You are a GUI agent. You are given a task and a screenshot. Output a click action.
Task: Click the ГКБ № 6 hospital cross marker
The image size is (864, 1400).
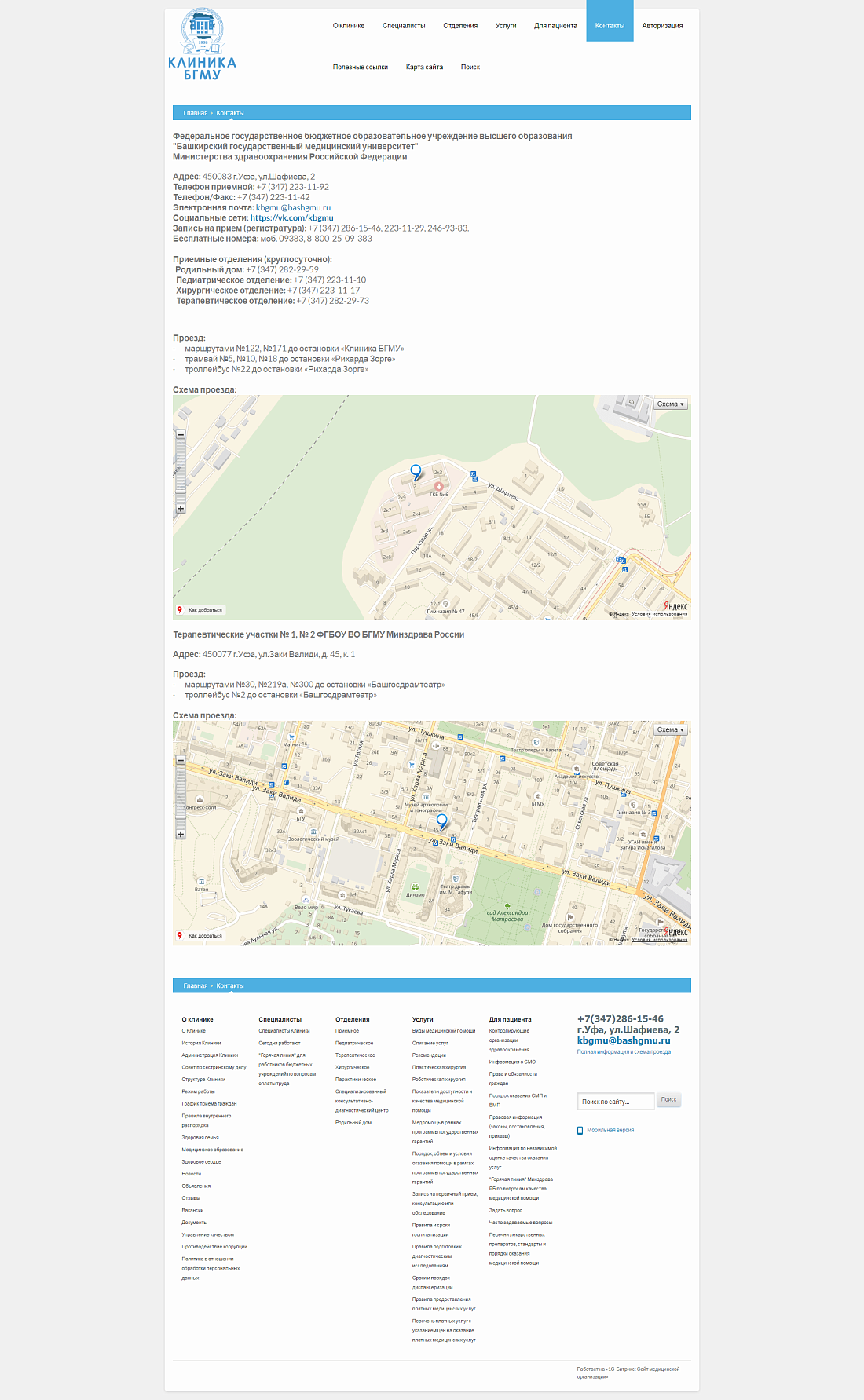tap(439, 486)
